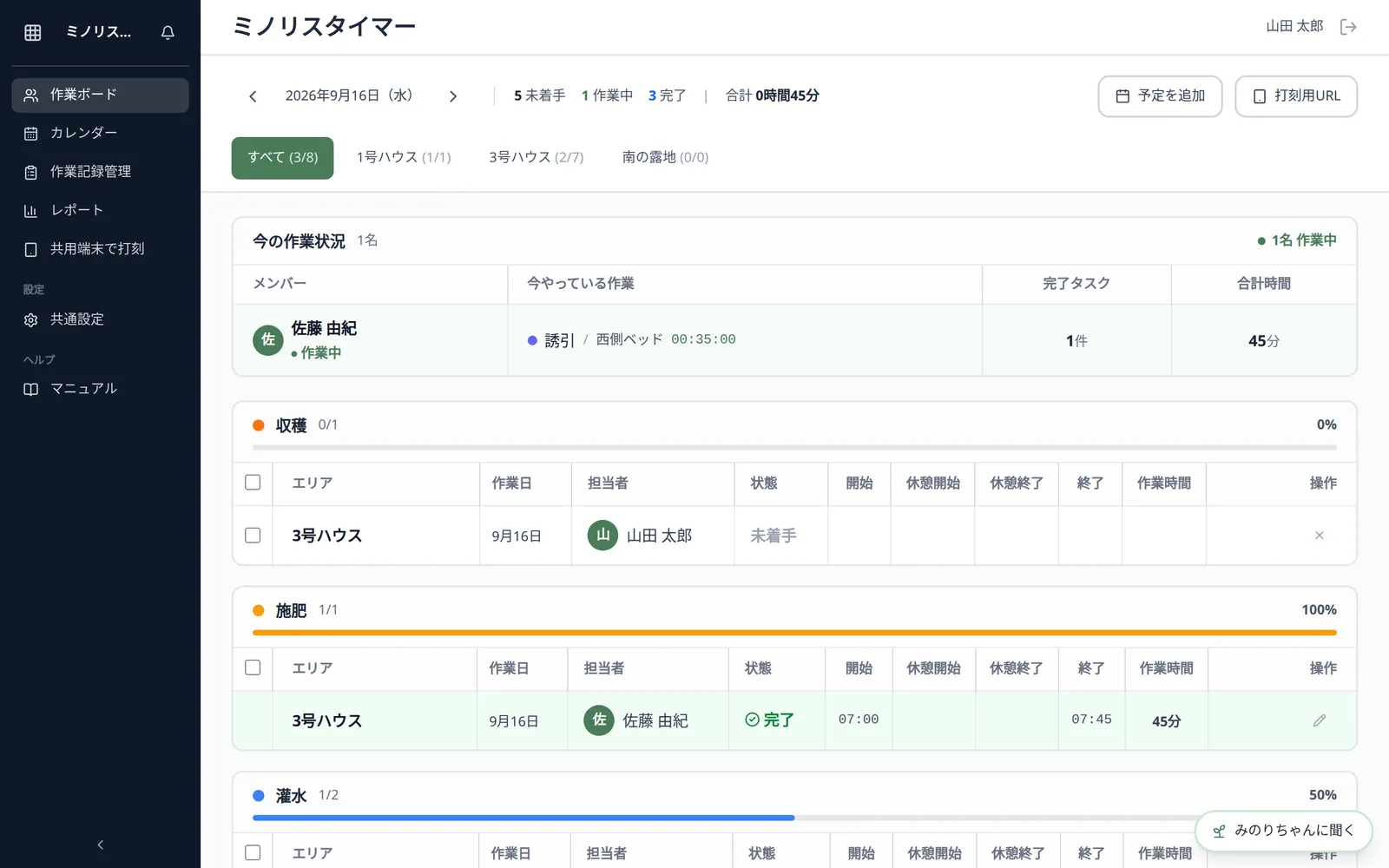This screenshot has width=1389, height=868.
Task: Click the 07:45 end time cell
Action: tap(1091, 720)
